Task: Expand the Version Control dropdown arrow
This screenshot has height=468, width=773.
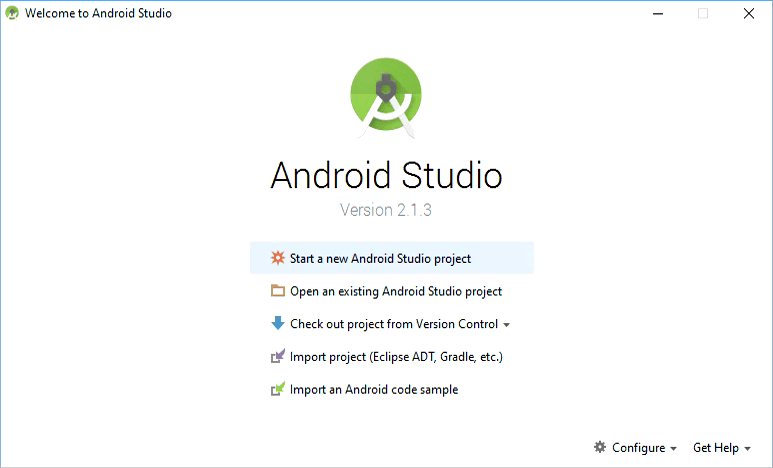Action: (x=506, y=324)
